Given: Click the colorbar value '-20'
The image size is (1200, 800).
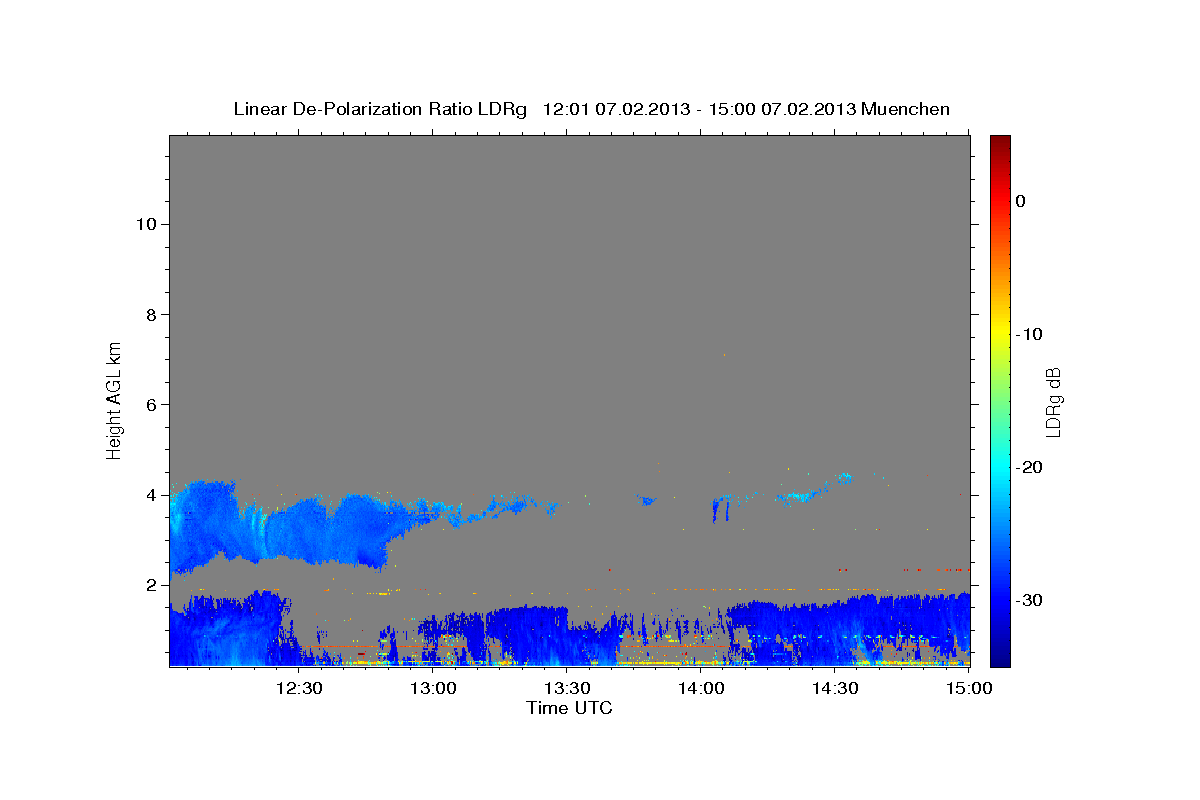Looking at the screenshot, I should click(1030, 467).
